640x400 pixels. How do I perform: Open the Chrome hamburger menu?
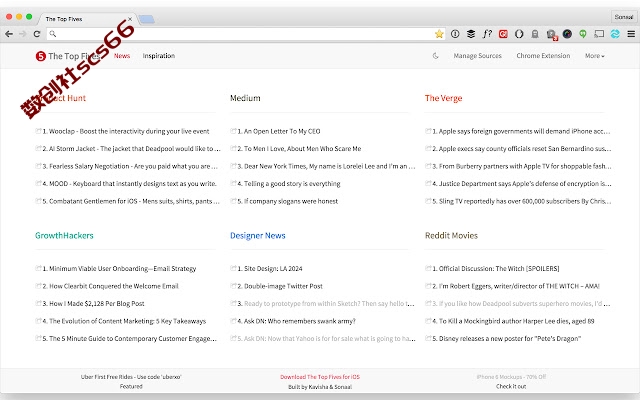click(x=631, y=34)
